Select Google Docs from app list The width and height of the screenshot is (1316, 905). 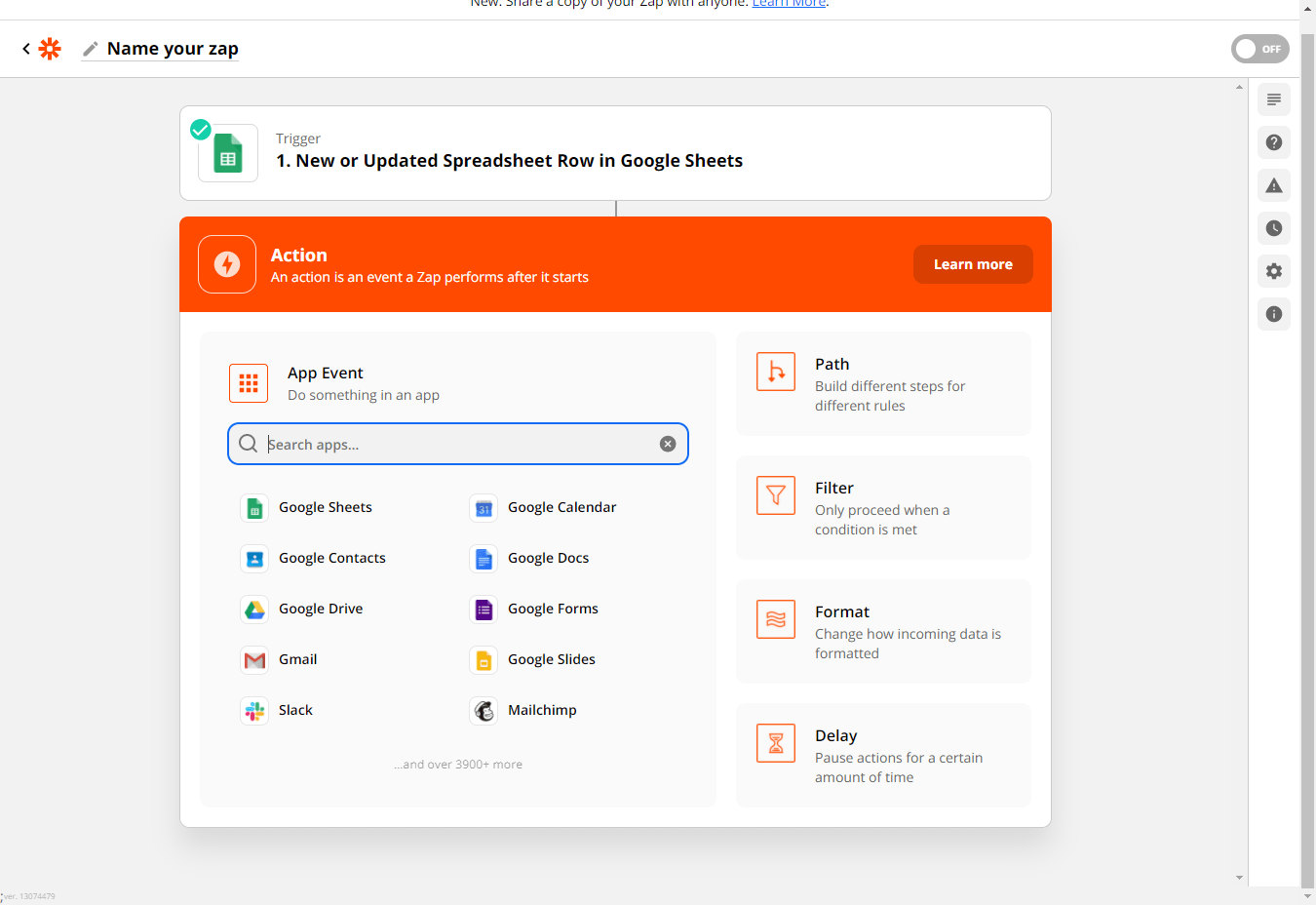[548, 558]
